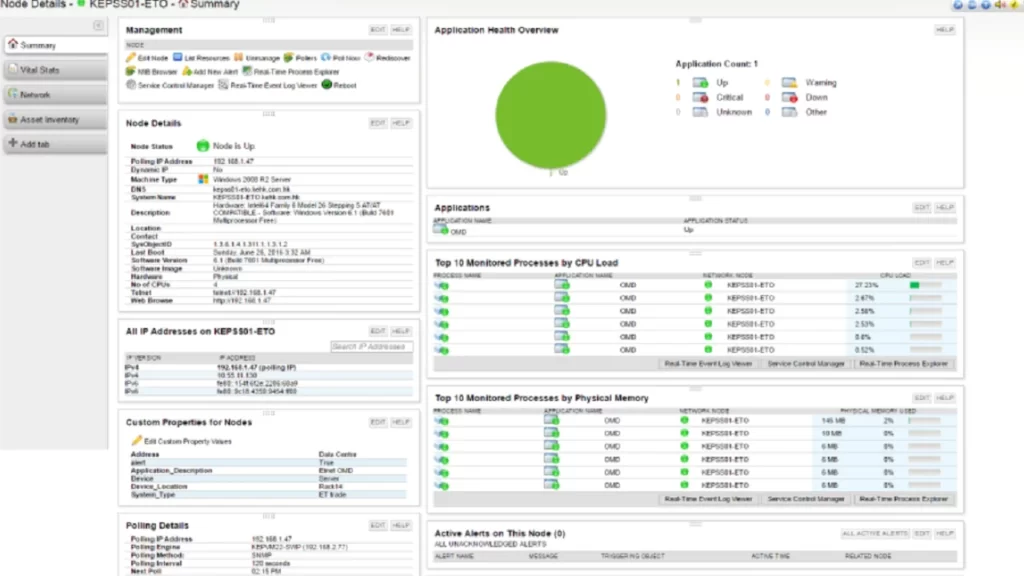
Task: Click the green Reboot icon
Action: click(x=325, y=86)
